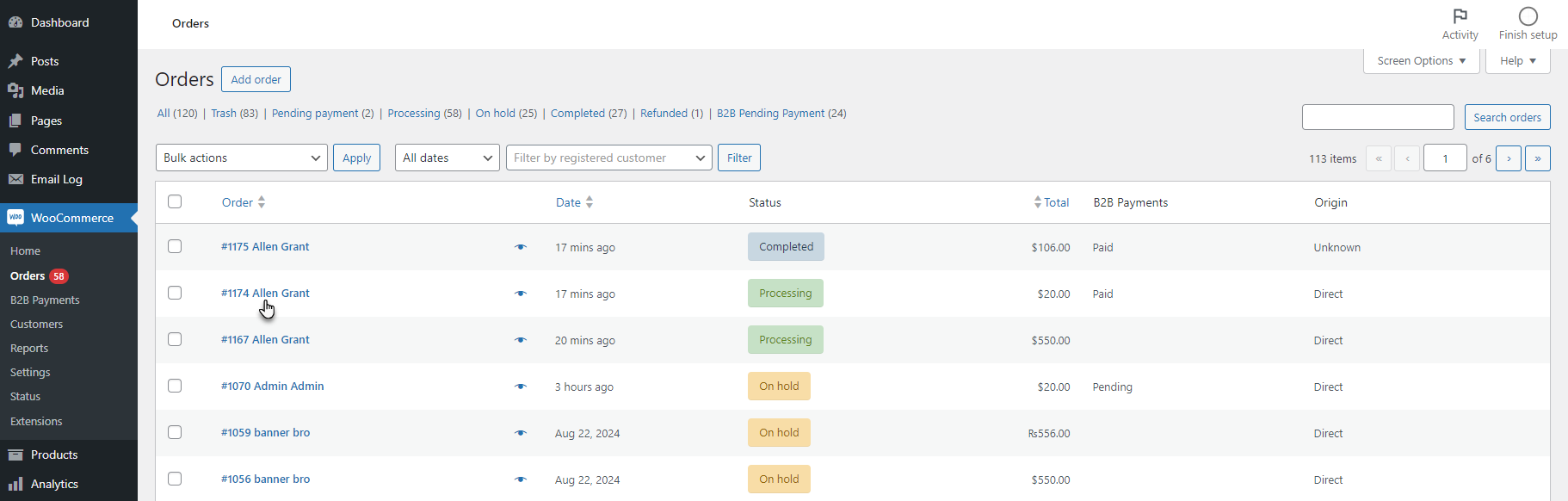Filter by On hold (25) link
This screenshot has width=1568, height=501.
tap(506, 114)
